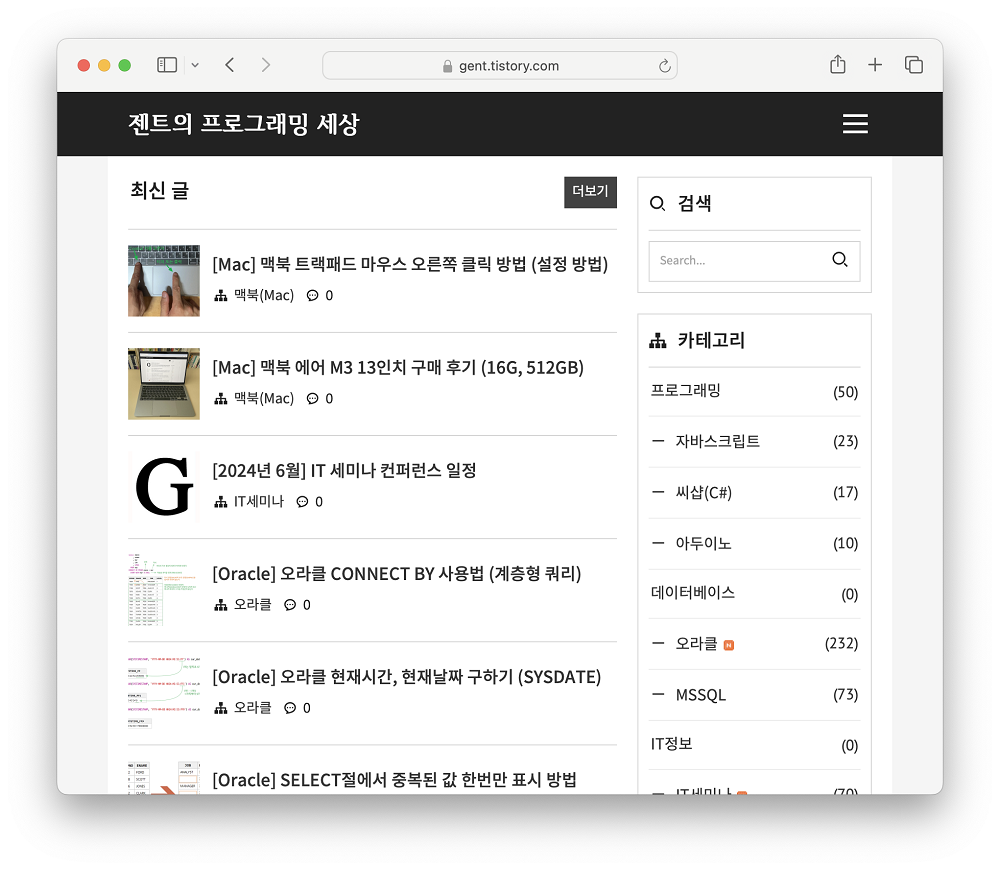Image resolution: width=1000 pixels, height=870 pixels.
Task: Click category sitemap icon on SYSDATE post
Action: point(221,708)
